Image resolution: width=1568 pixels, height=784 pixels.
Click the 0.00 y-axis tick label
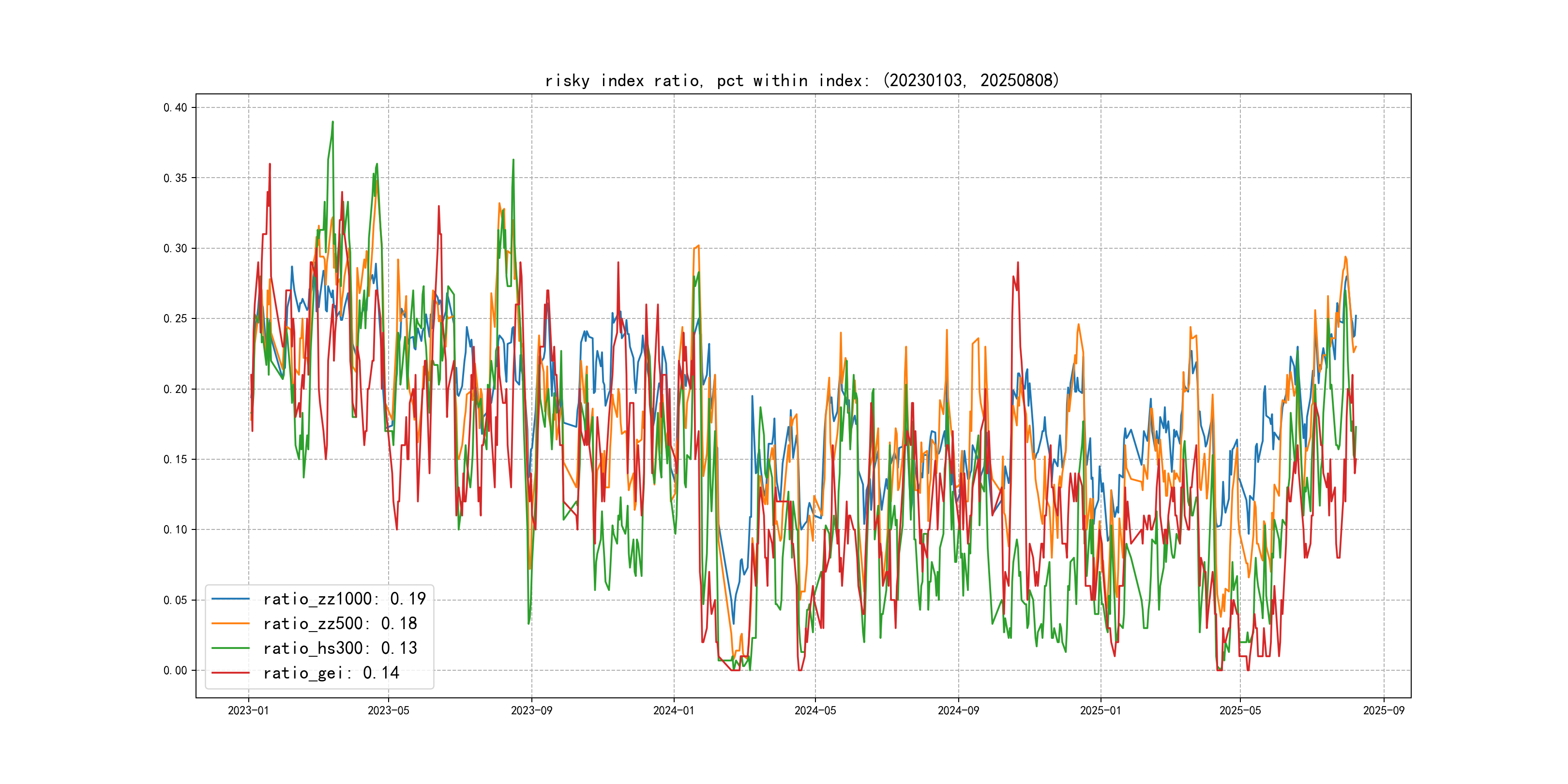(x=175, y=670)
